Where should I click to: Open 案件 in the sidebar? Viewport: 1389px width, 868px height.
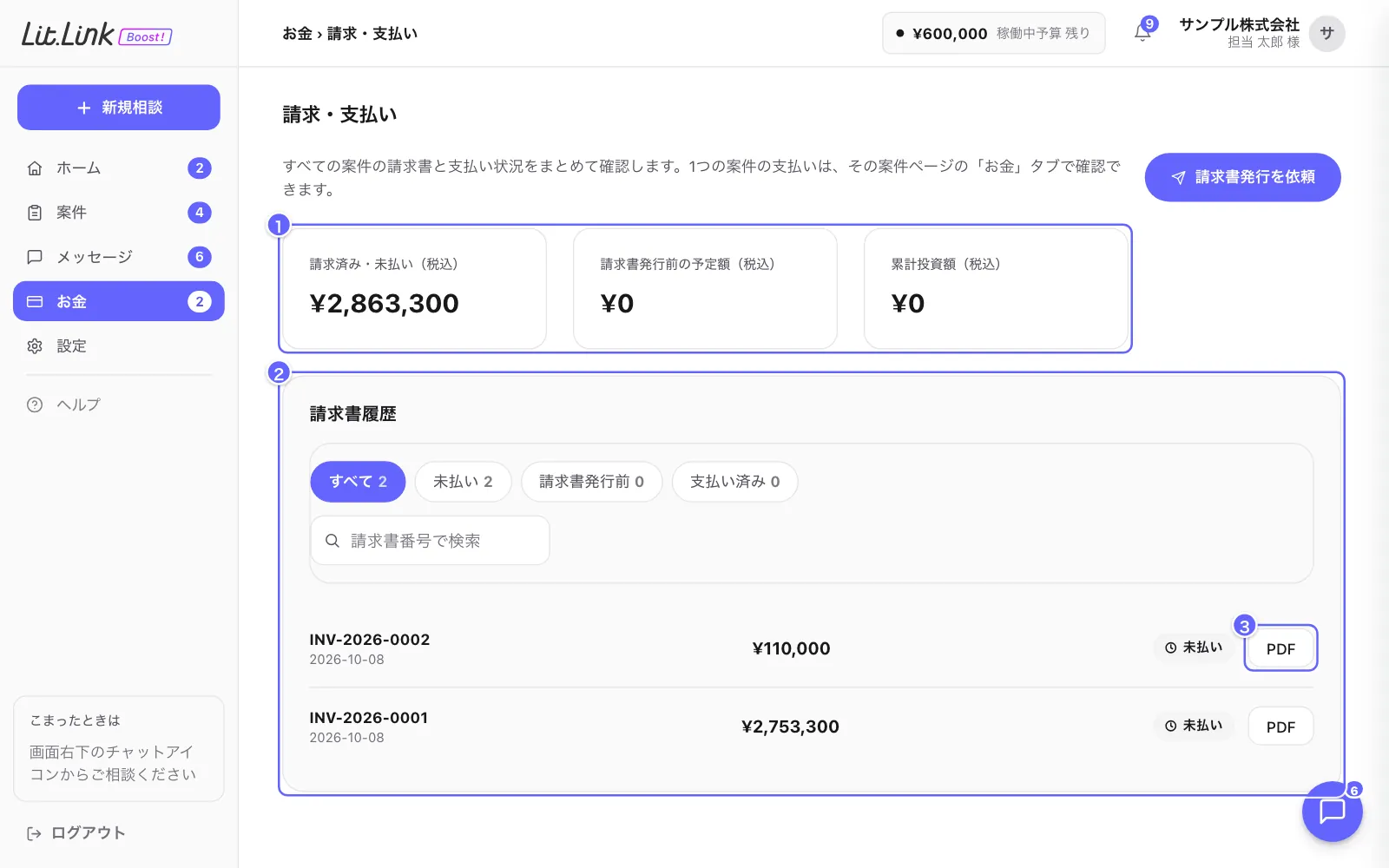click(x=119, y=213)
